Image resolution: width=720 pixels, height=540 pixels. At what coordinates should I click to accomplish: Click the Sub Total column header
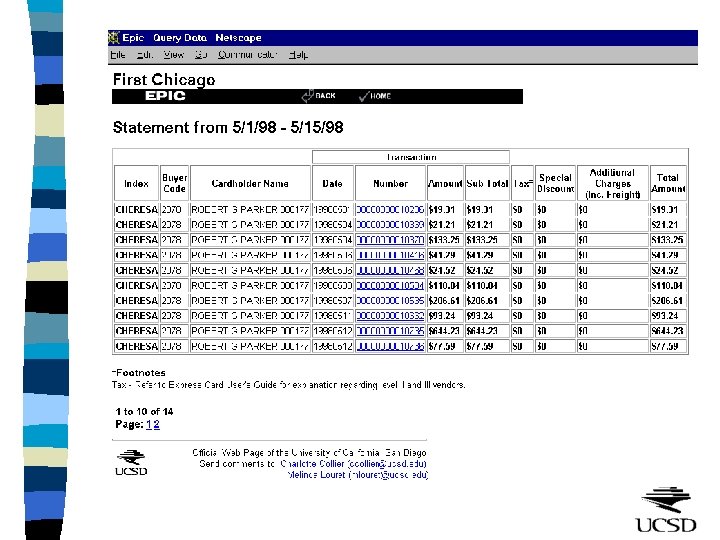[x=487, y=183]
